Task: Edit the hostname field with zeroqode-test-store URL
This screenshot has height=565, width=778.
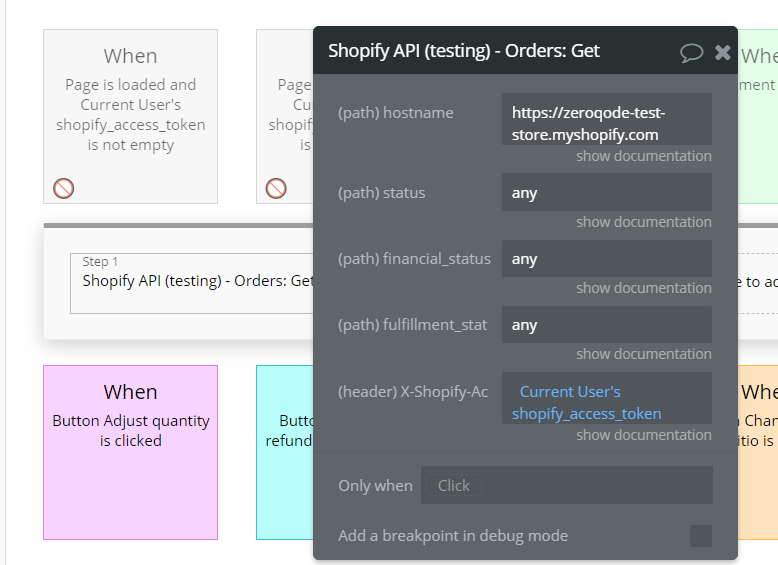Action: click(x=607, y=119)
